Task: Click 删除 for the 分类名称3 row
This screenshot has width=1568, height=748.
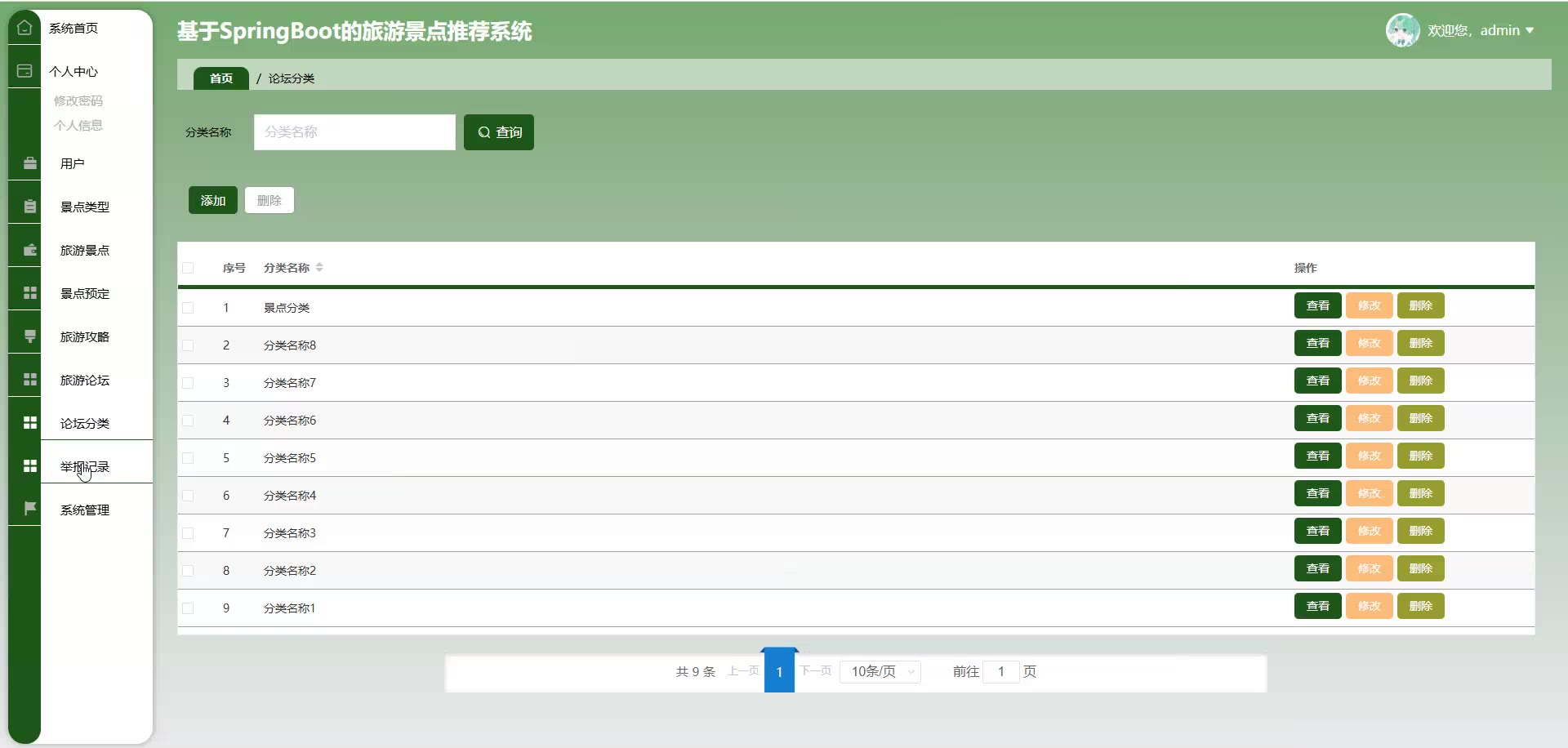Action: click(1421, 531)
